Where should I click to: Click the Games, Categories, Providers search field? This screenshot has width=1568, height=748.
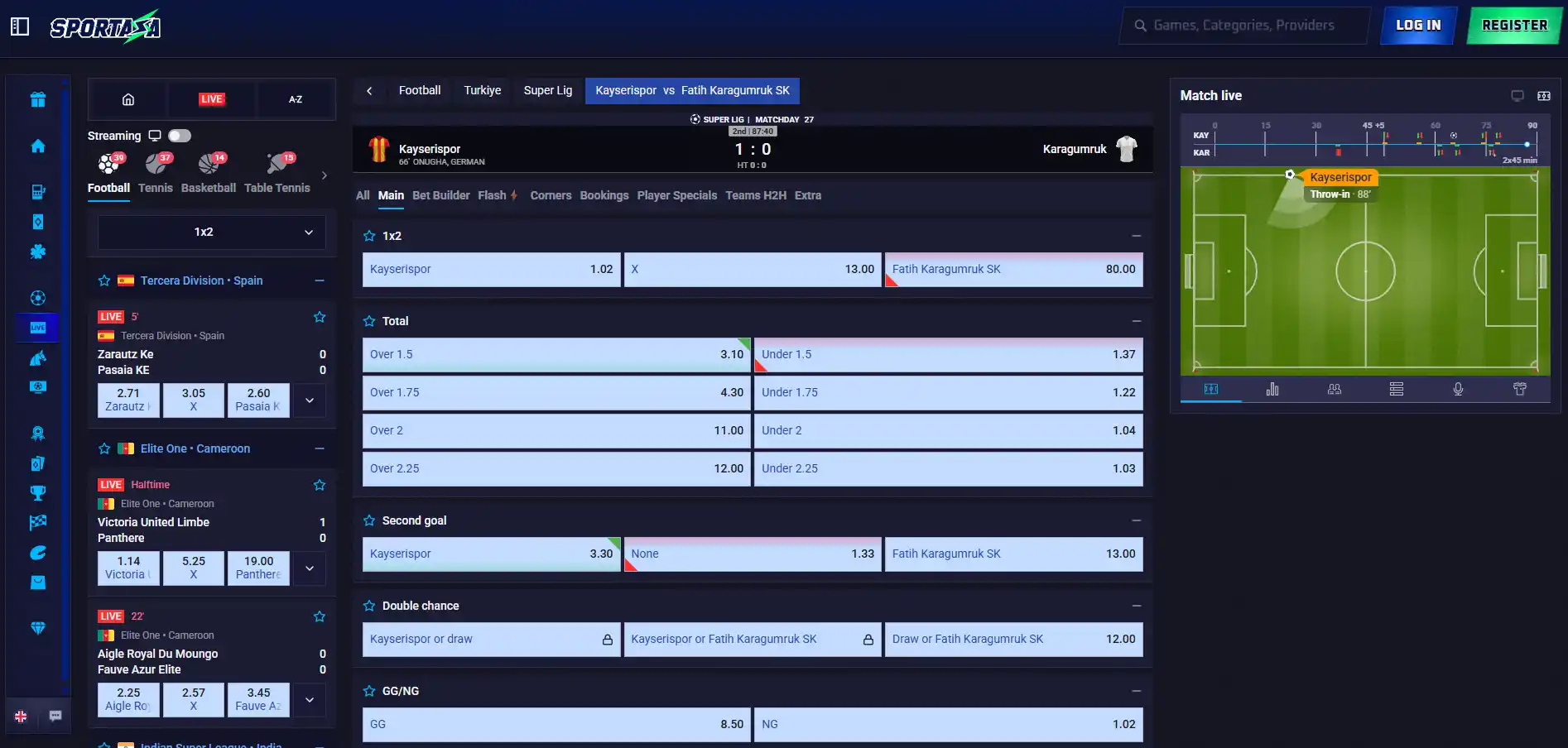(1244, 26)
